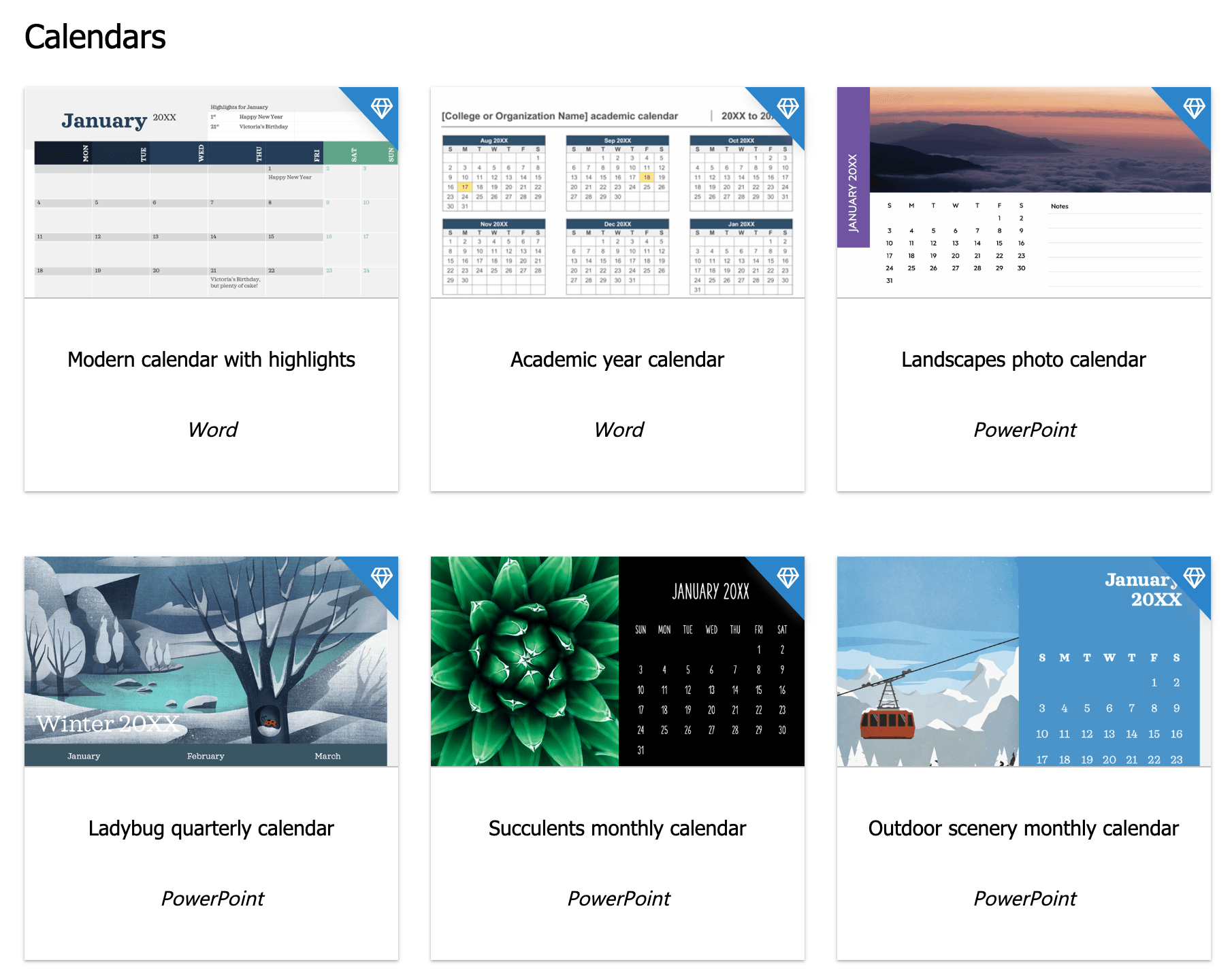Open the Academic year calendar template

point(617,359)
